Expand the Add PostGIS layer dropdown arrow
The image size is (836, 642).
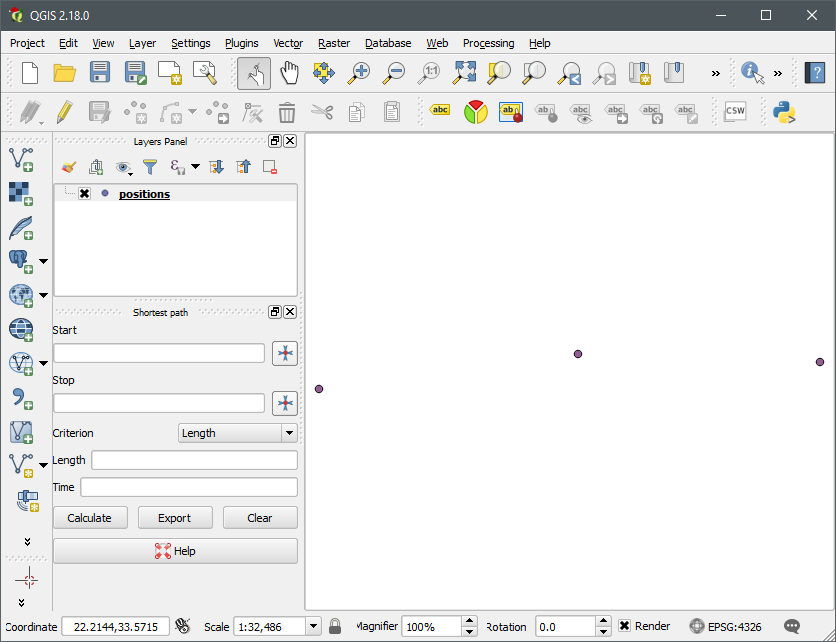(44, 261)
